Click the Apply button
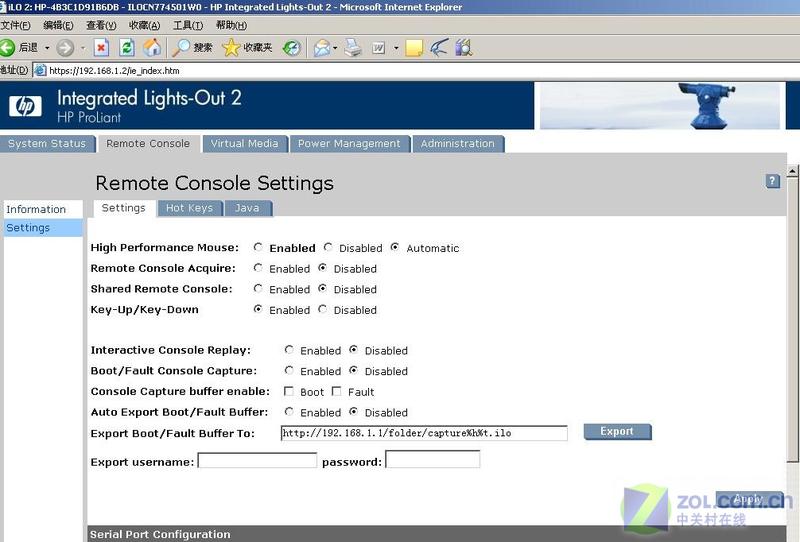The height and width of the screenshot is (542, 800). point(749,499)
